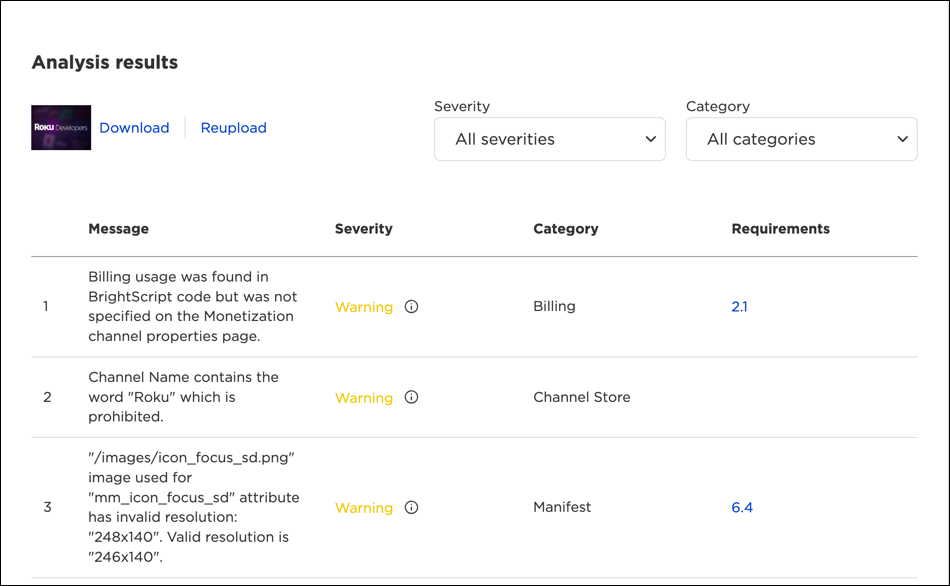Screen dimensions: 950x586
Task: Click the Warning status on row 2
Action: pyautogui.click(x=364, y=398)
